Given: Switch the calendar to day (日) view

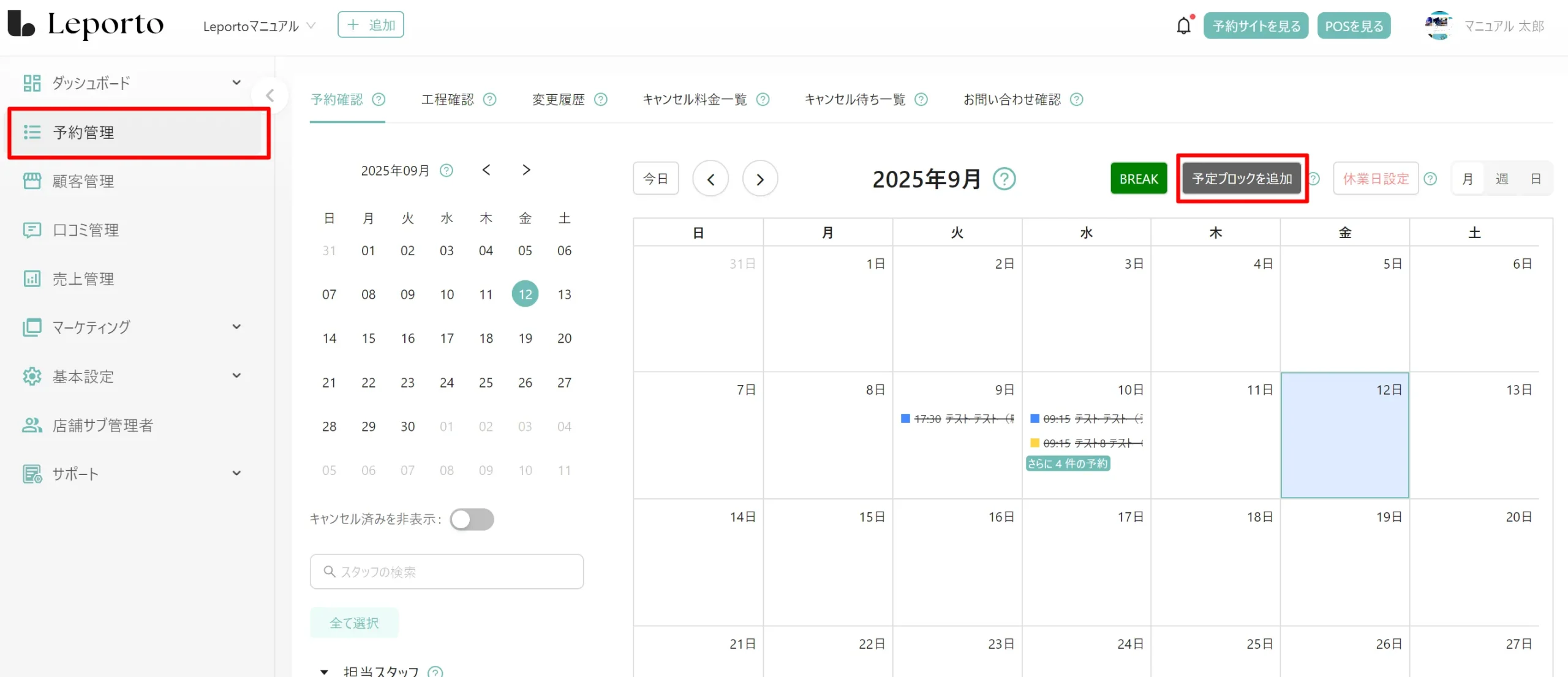Looking at the screenshot, I should click(1536, 179).
